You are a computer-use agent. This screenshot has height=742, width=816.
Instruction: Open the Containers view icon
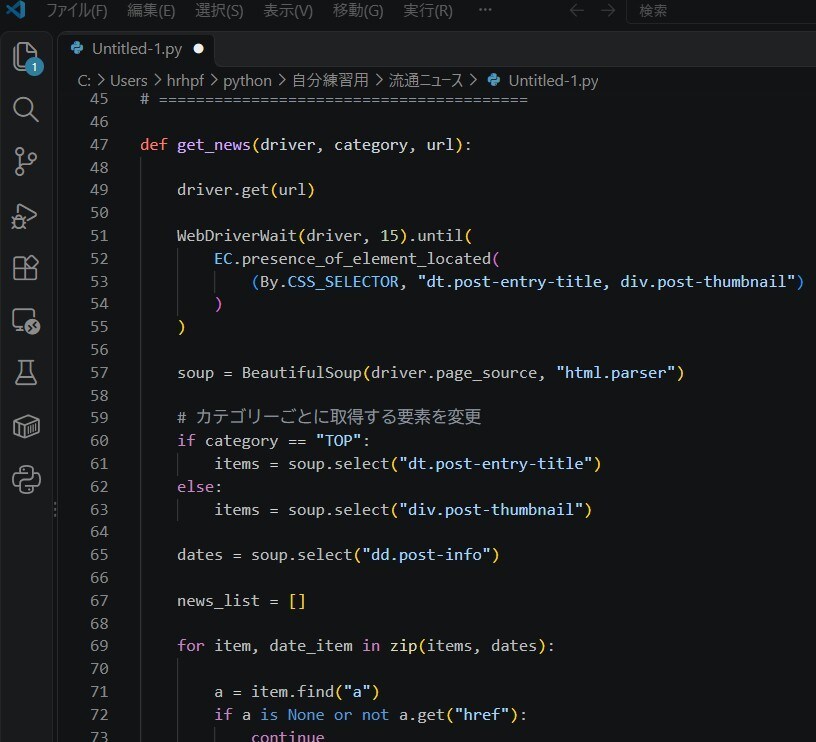[x=26, y=427]
